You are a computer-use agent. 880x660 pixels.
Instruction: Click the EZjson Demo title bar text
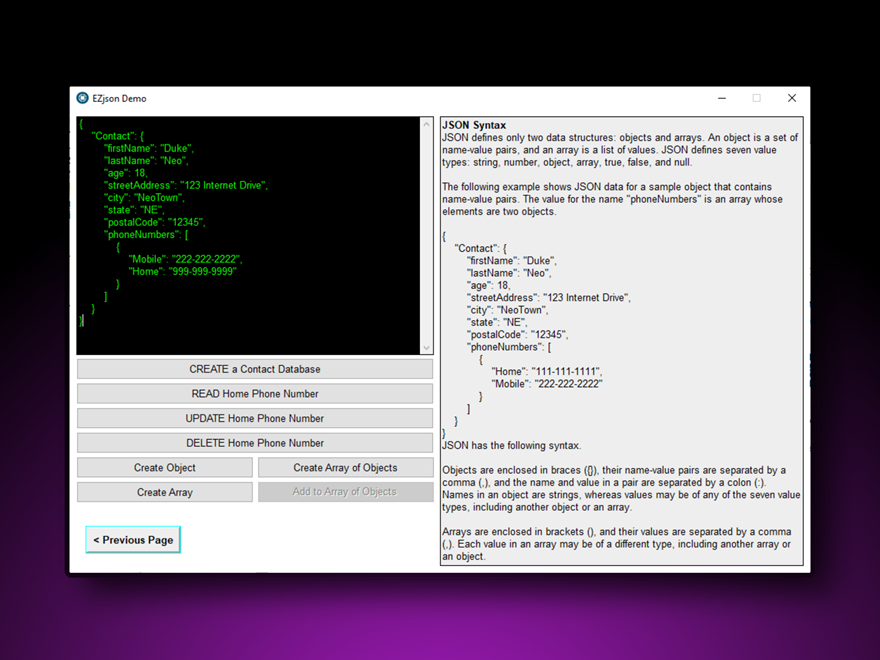[x=120, y=98]
